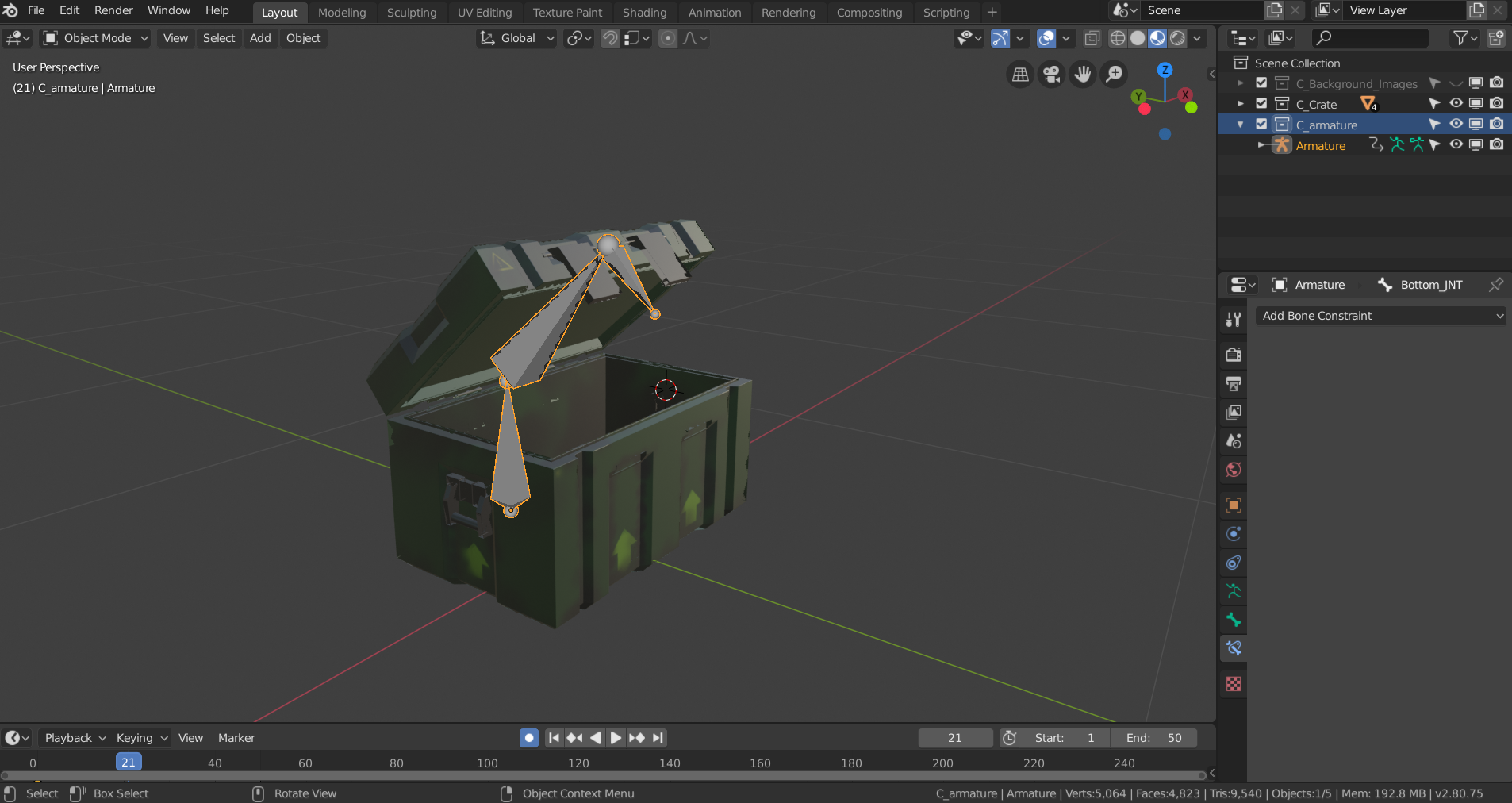Open the outliner filter options
The image size is (1512, 803).
(1462, 38)
